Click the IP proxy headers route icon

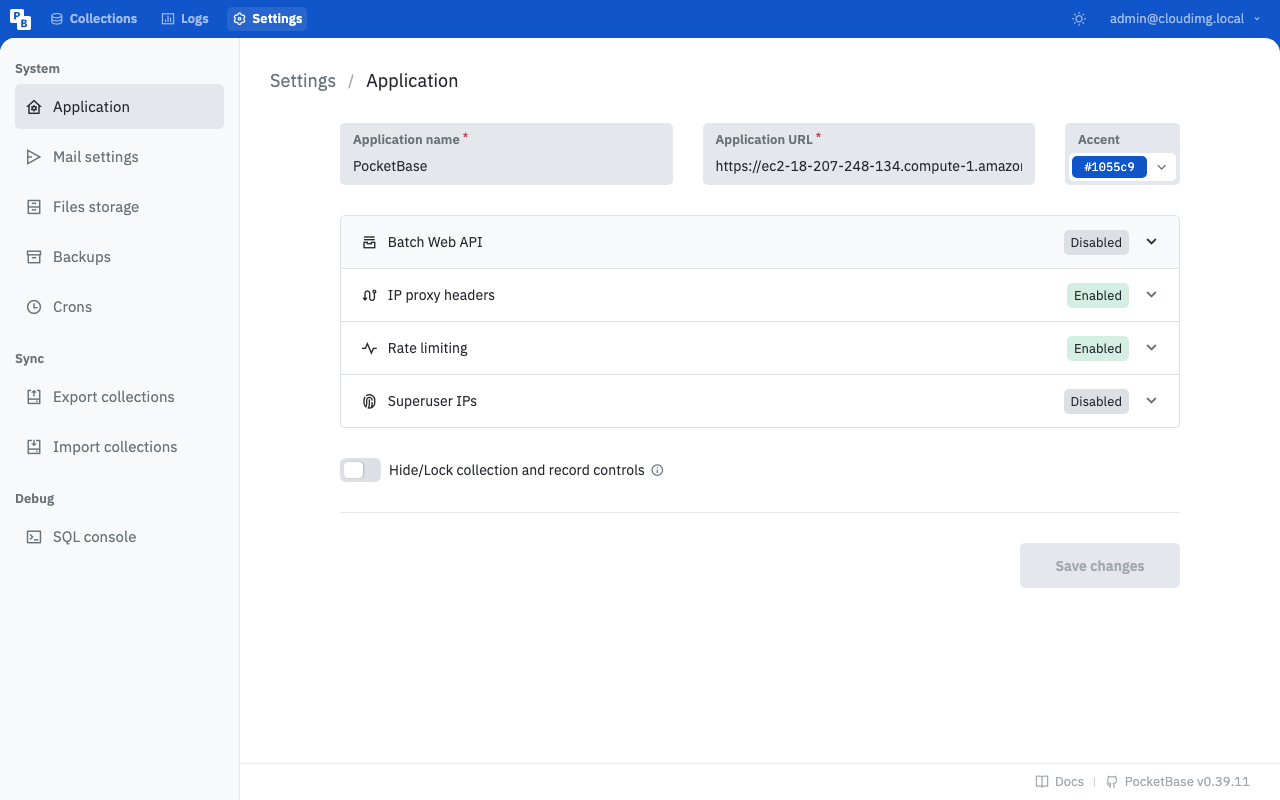coord(369,295)
